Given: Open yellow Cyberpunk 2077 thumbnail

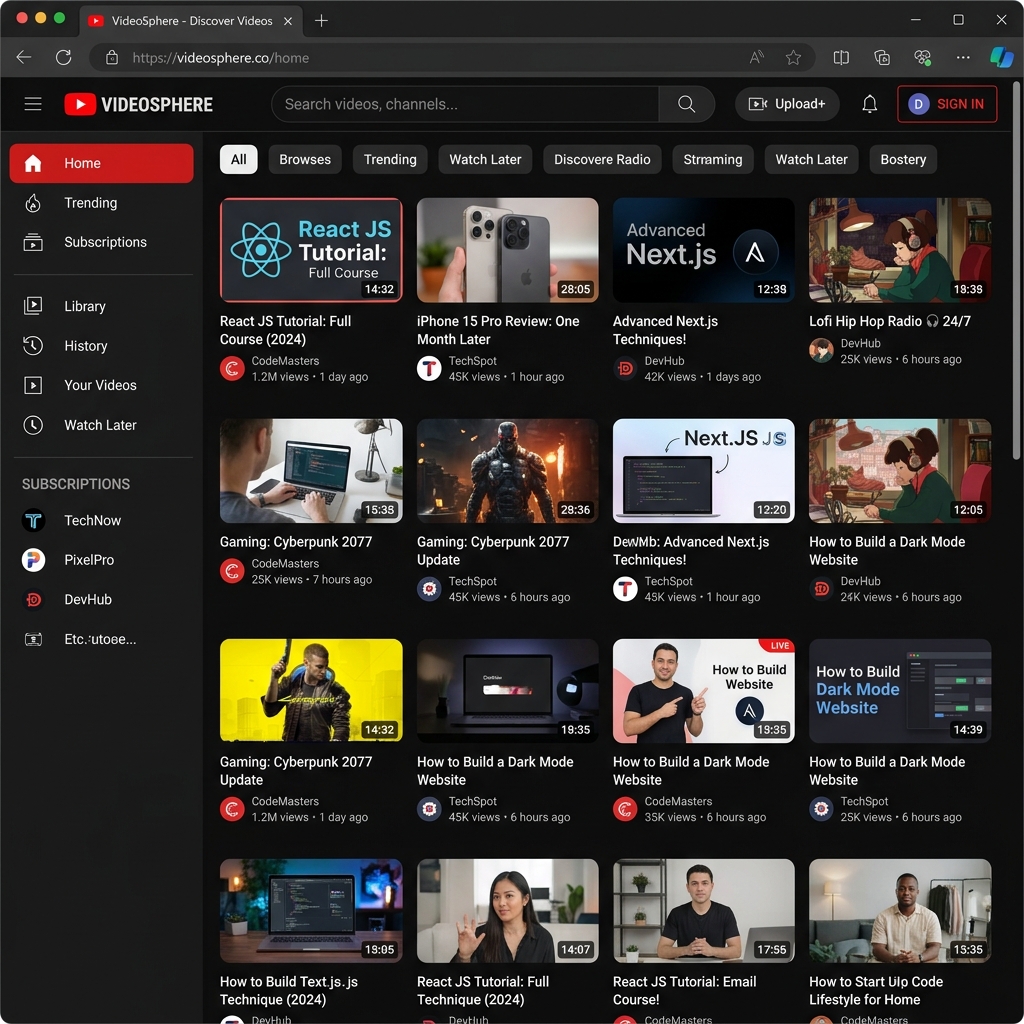Looking at the screenshot, I should point(311,690).
